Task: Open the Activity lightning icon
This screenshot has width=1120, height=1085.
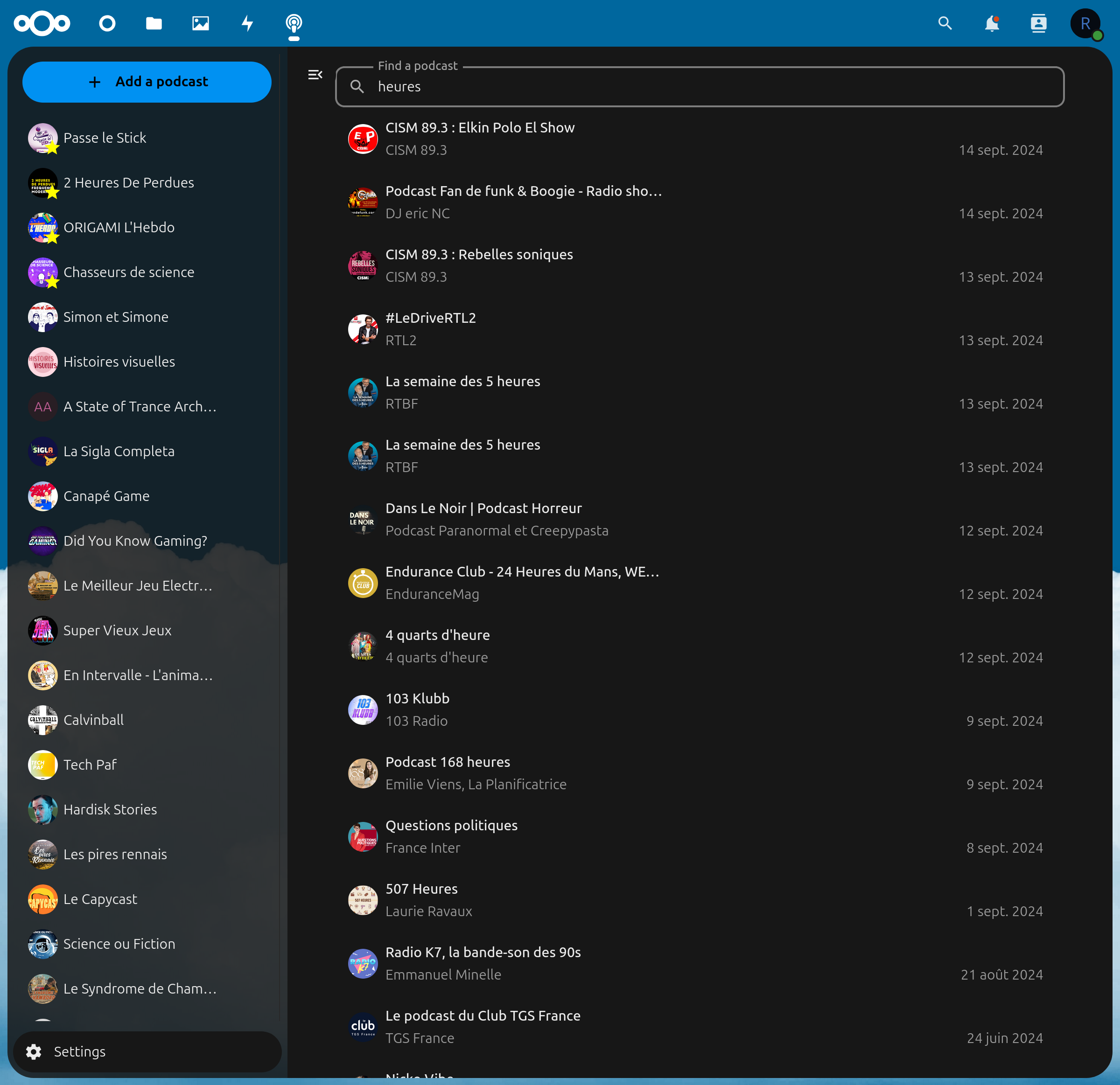Action: 247,23
